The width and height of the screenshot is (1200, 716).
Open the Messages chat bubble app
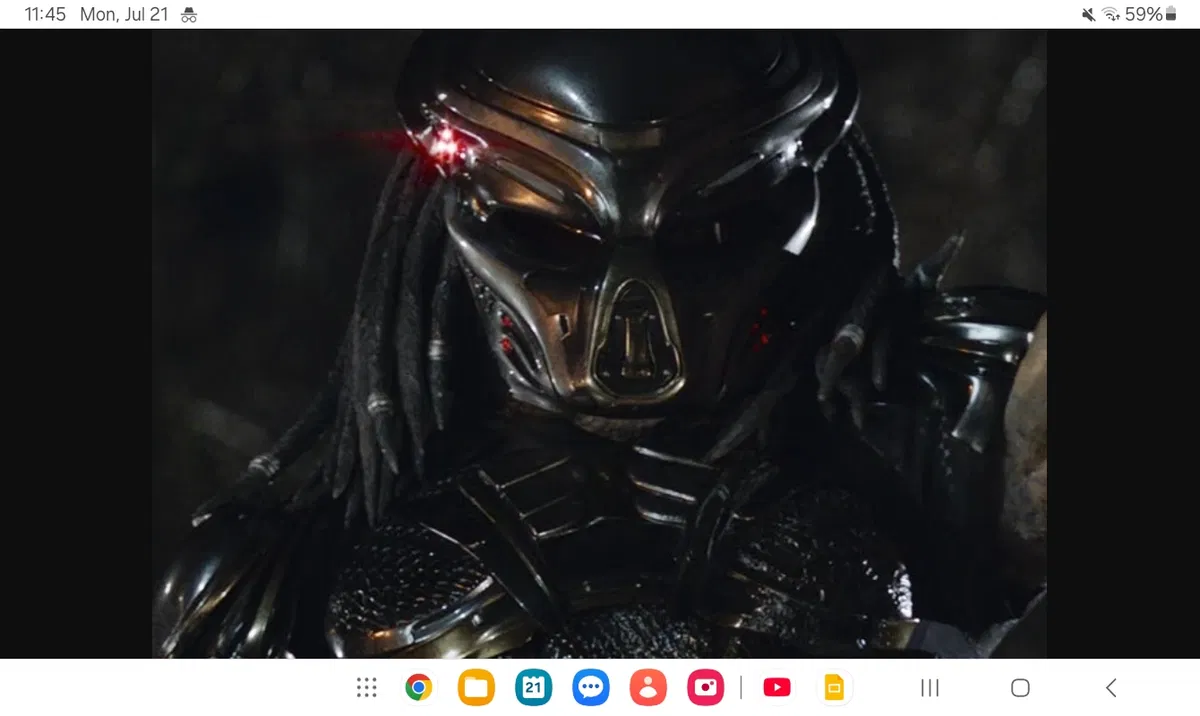pos(591,687)
